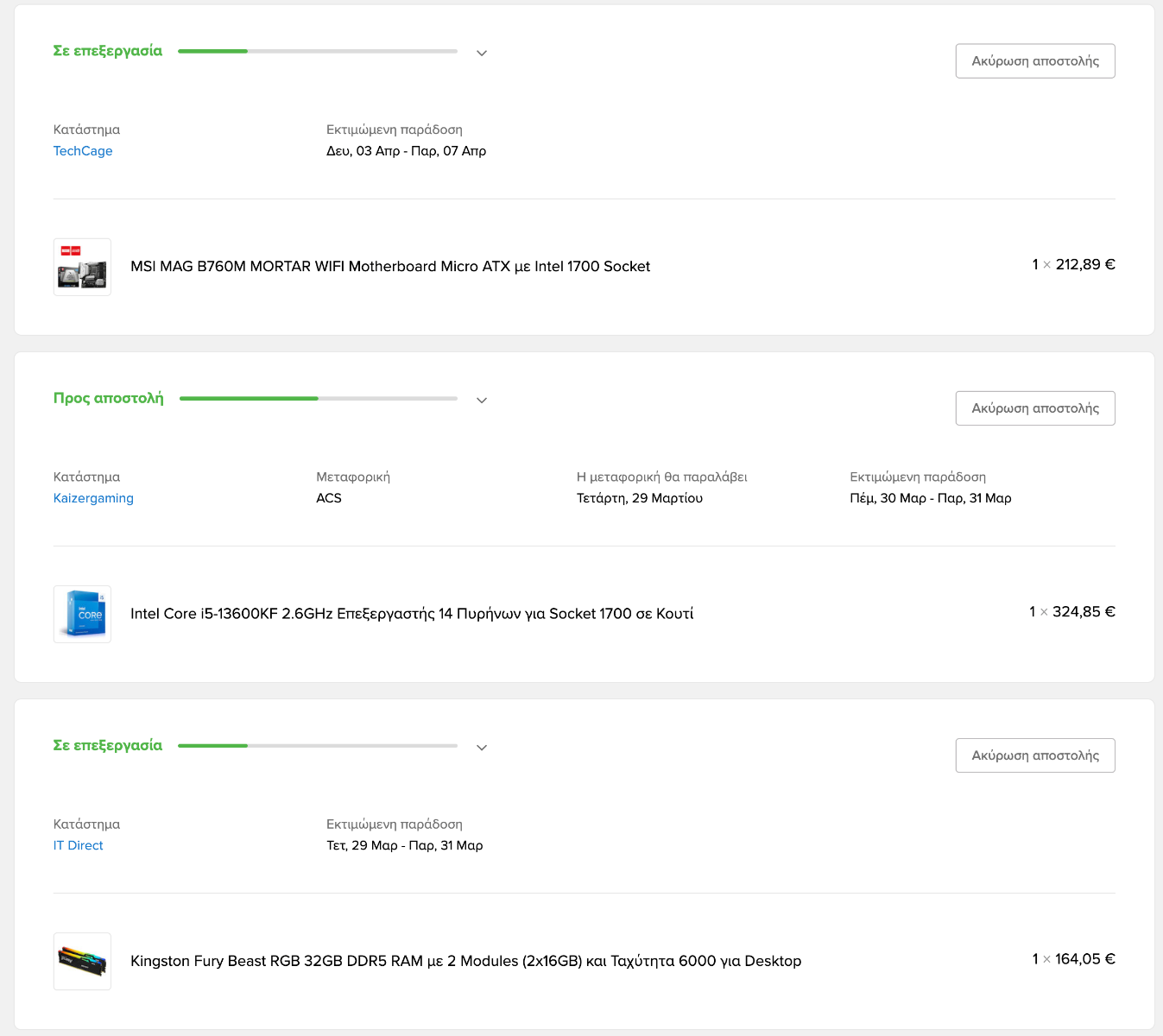The image size is (1163, 1036).
Task: Select the delivery dates 'Τετ, 29 Μαρ - Παρ, 31 Μαρ'
Action: click(405, 845)
